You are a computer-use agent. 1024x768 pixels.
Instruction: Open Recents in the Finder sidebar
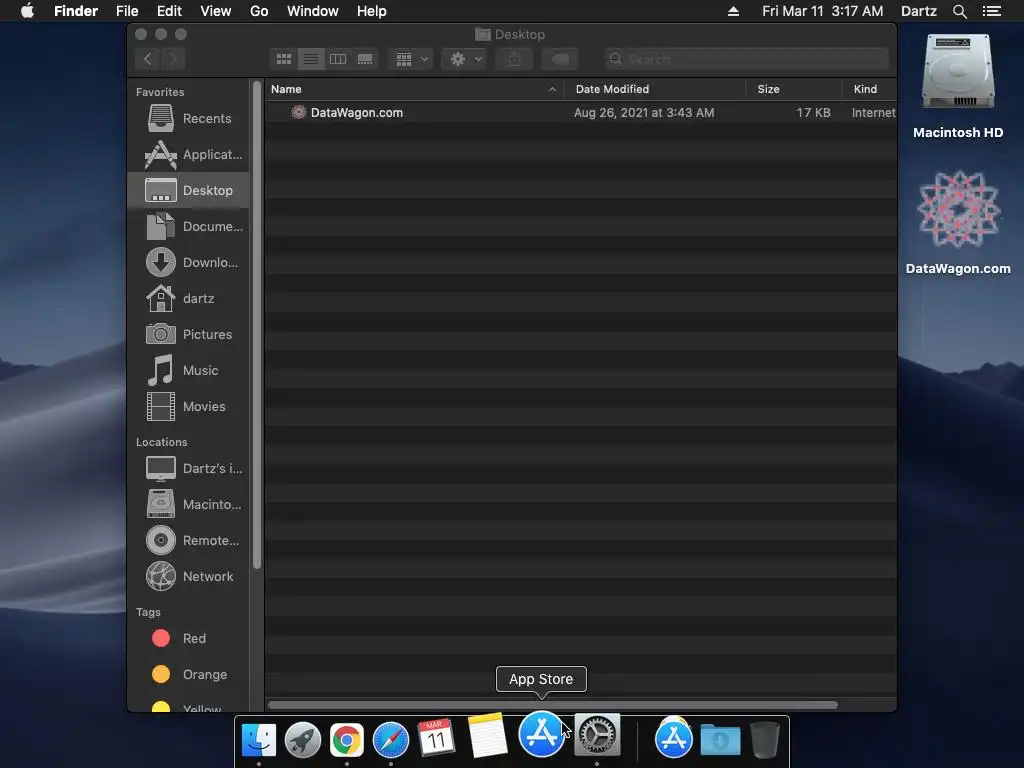coord(189,119)
